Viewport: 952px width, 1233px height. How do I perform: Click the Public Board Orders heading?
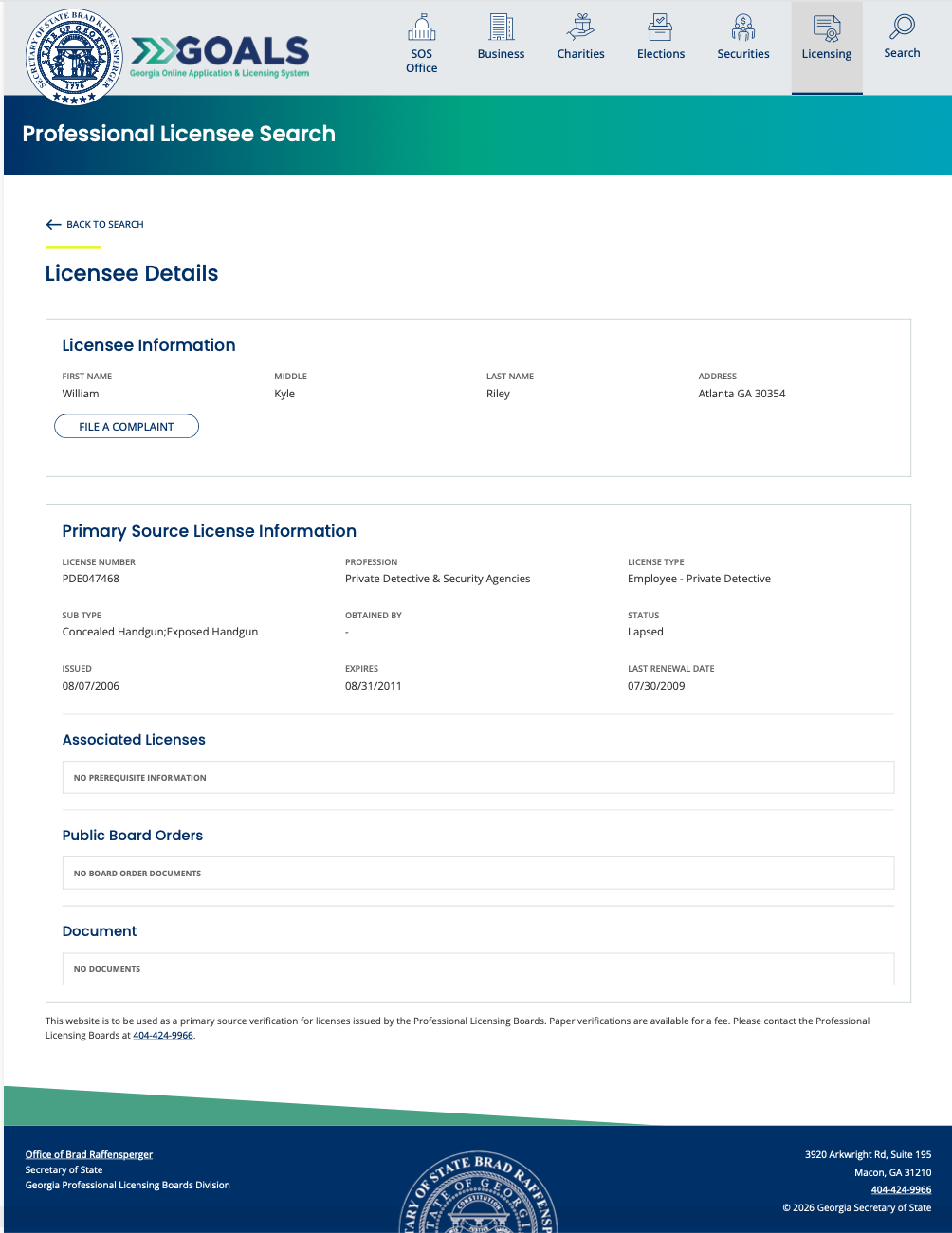(133, 836)
